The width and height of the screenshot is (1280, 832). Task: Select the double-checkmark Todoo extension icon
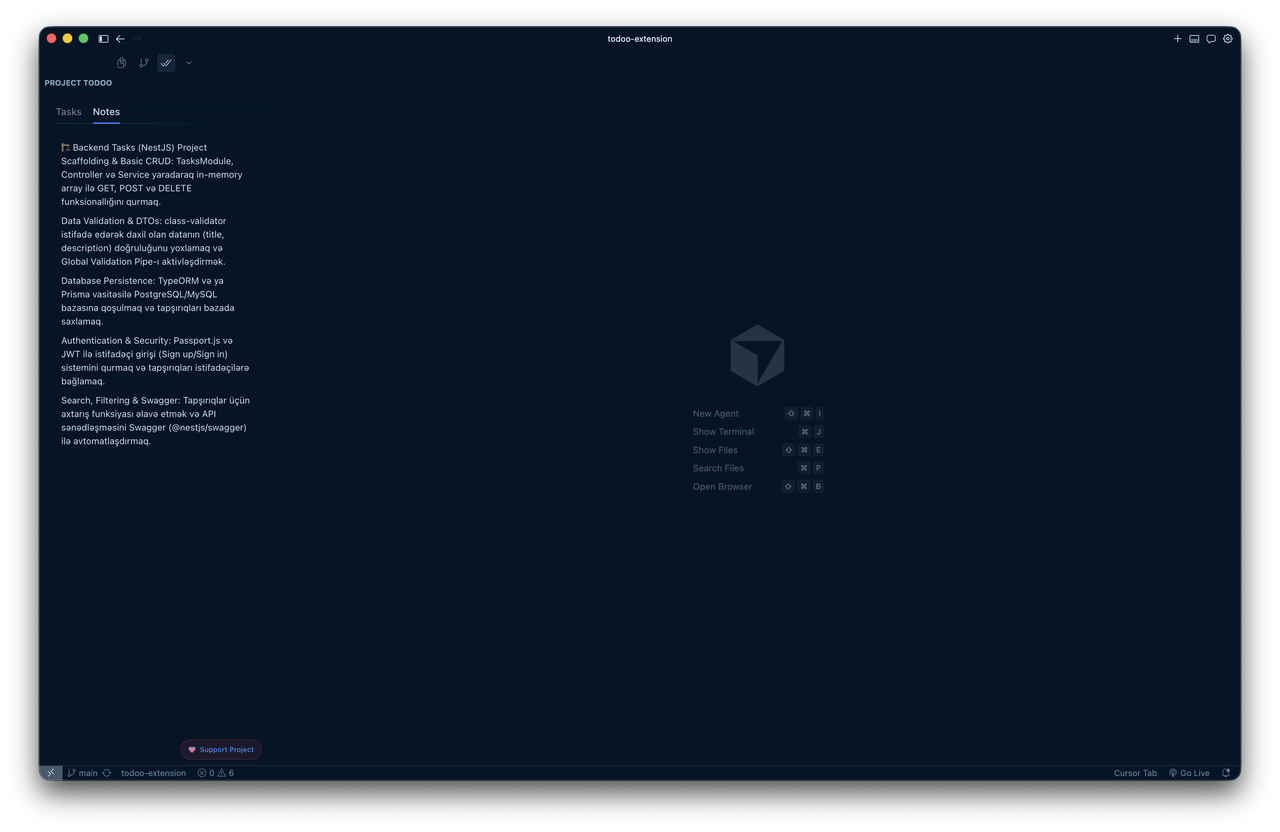point(166,62)
